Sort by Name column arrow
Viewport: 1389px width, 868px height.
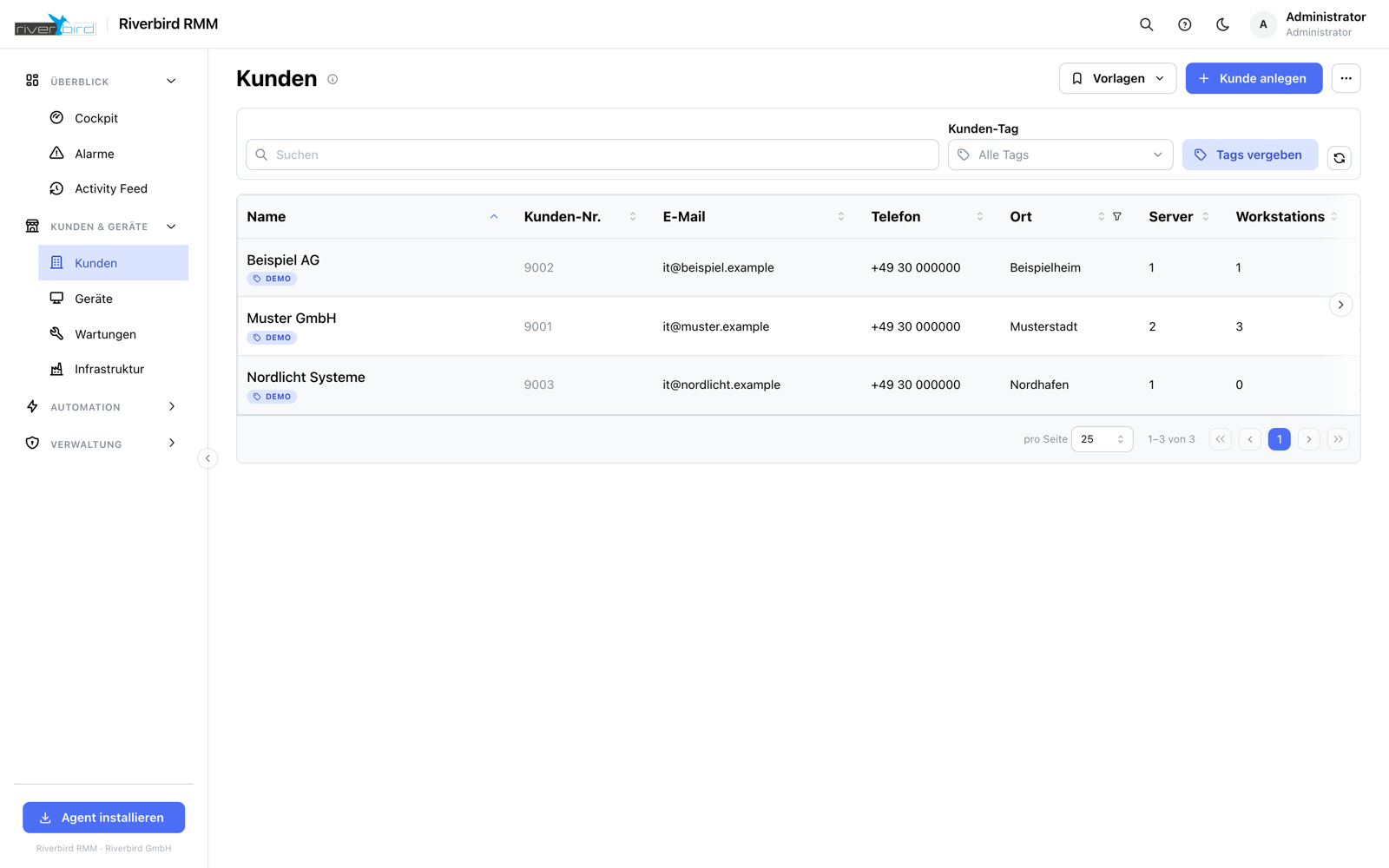(x=494, y=217)
